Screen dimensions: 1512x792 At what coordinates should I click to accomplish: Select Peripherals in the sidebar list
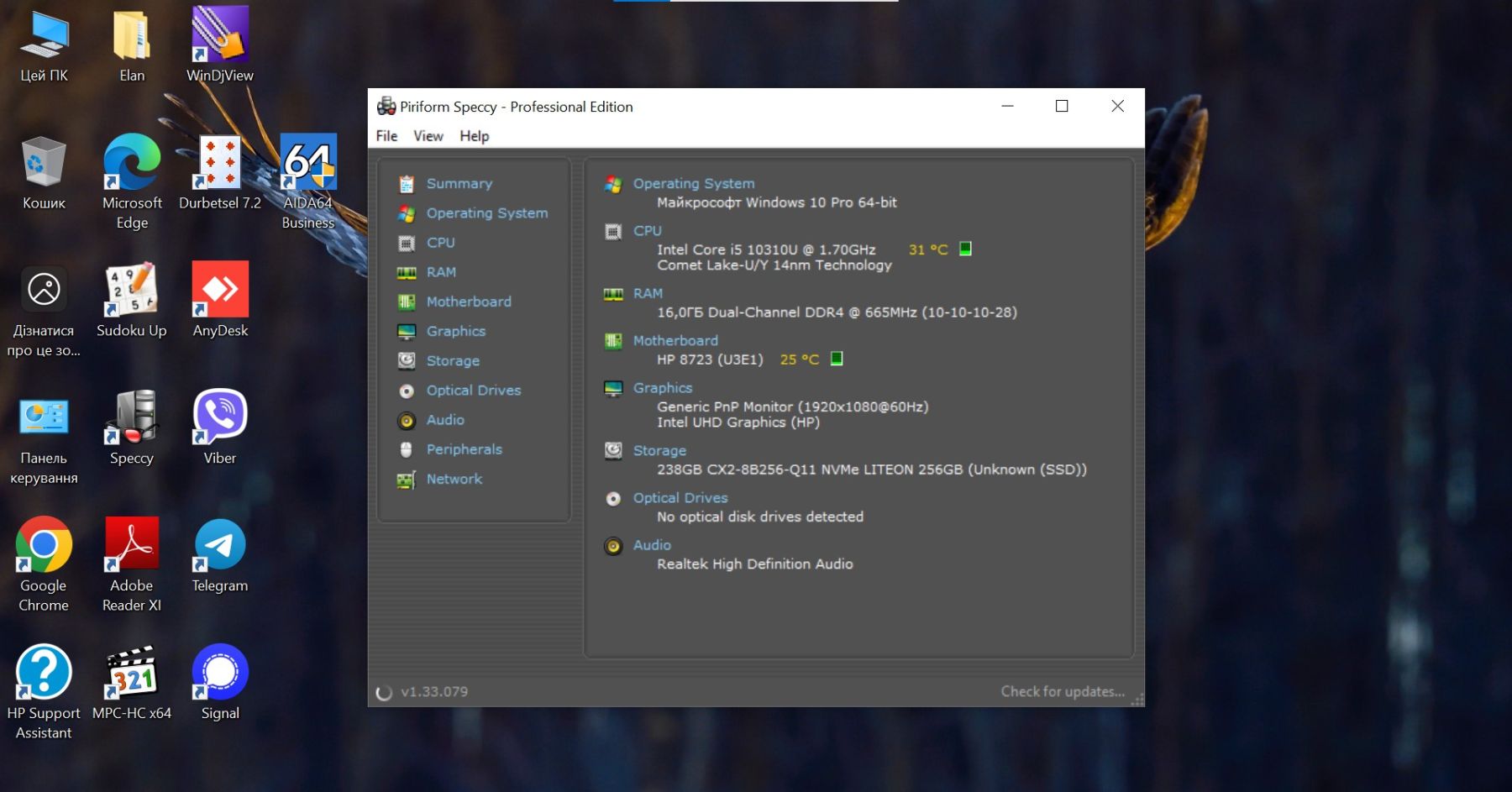tap(465, 449)
